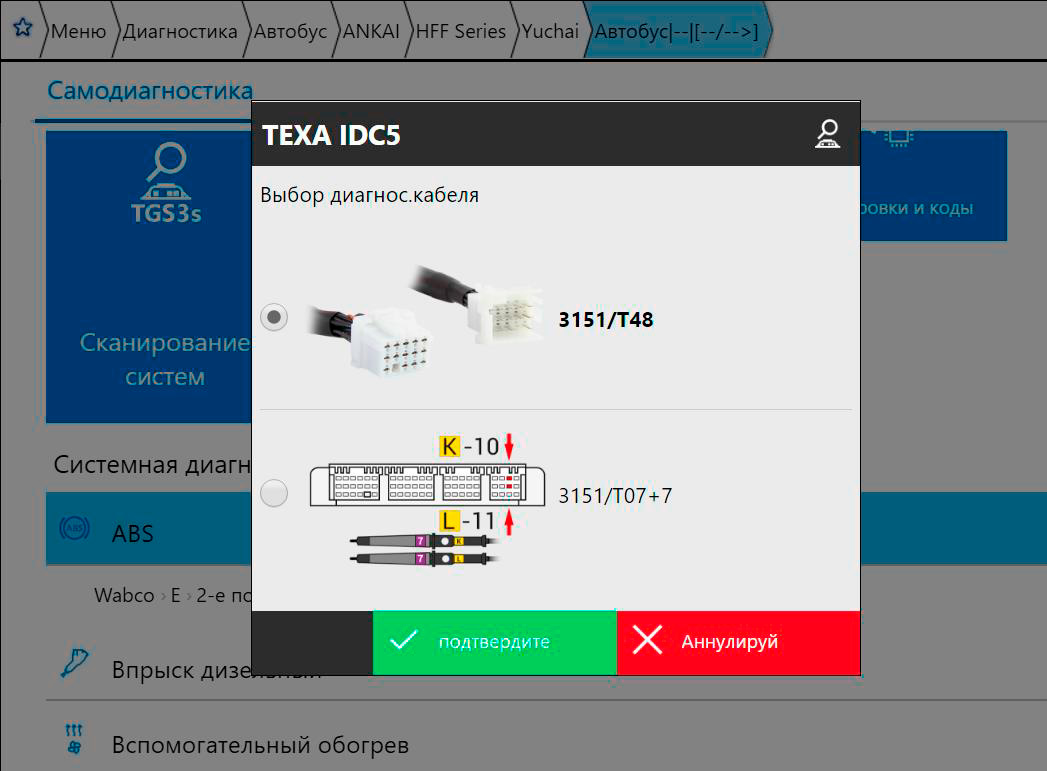Cancel with the red Аннулируй button

click(739, 642)
